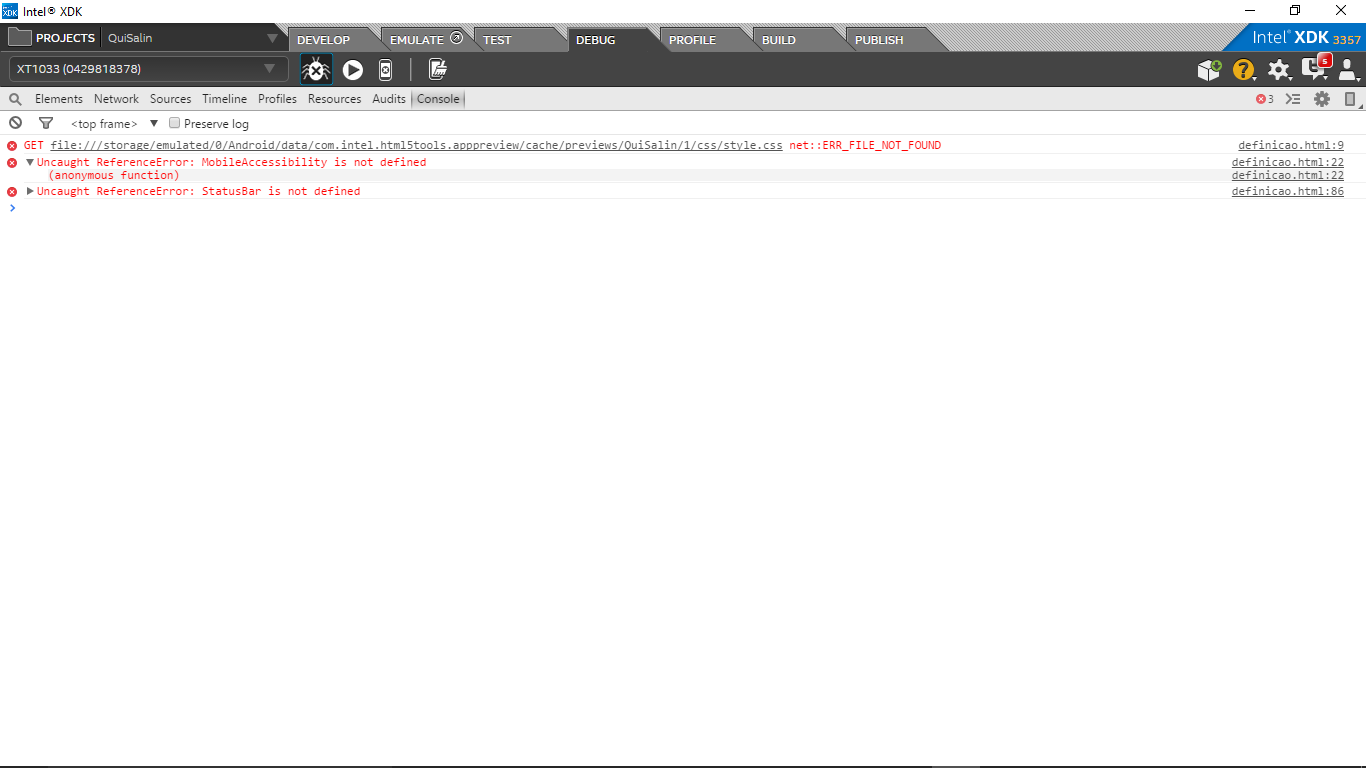Click the round play button icon
Viewport: 1366px width, 768px height.
[353, 69]
